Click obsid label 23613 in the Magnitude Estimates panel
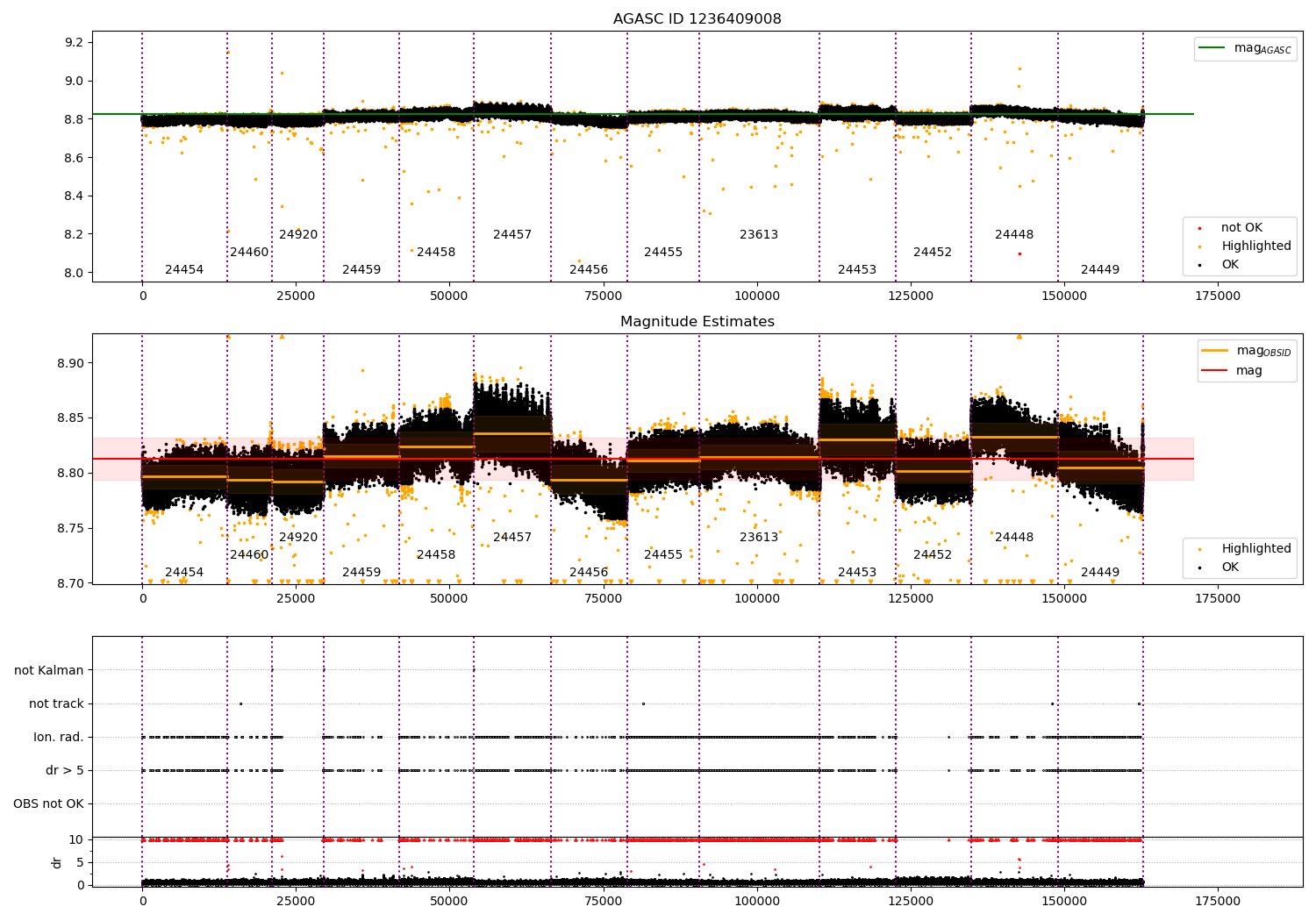This screenshot has width=1316, height=921. (x=759, y=538)
